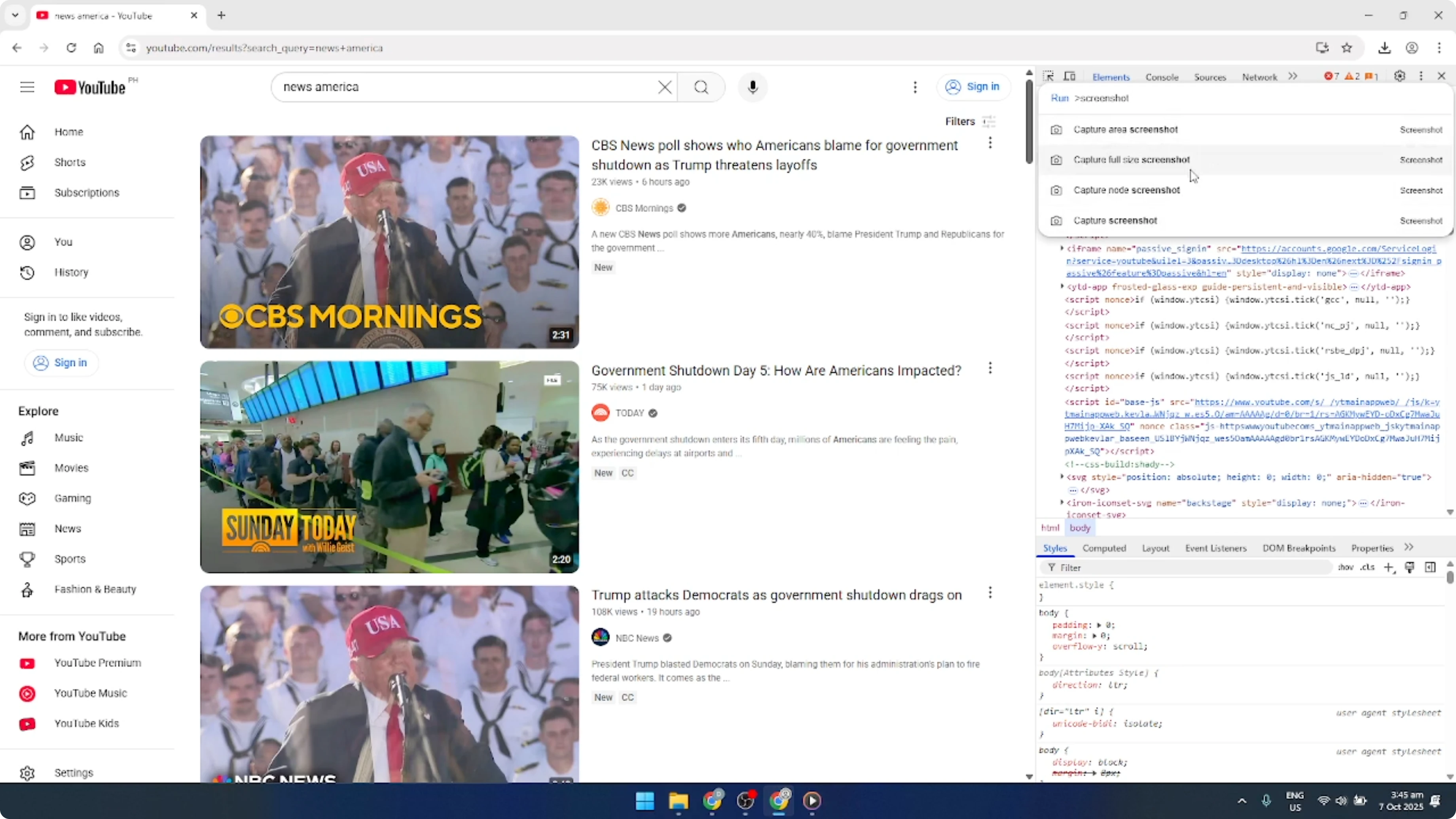This screenshot has height=819, width=1456.
Task: Open DevTools customize three-dot menu
Action: (x=1421, y=76)
